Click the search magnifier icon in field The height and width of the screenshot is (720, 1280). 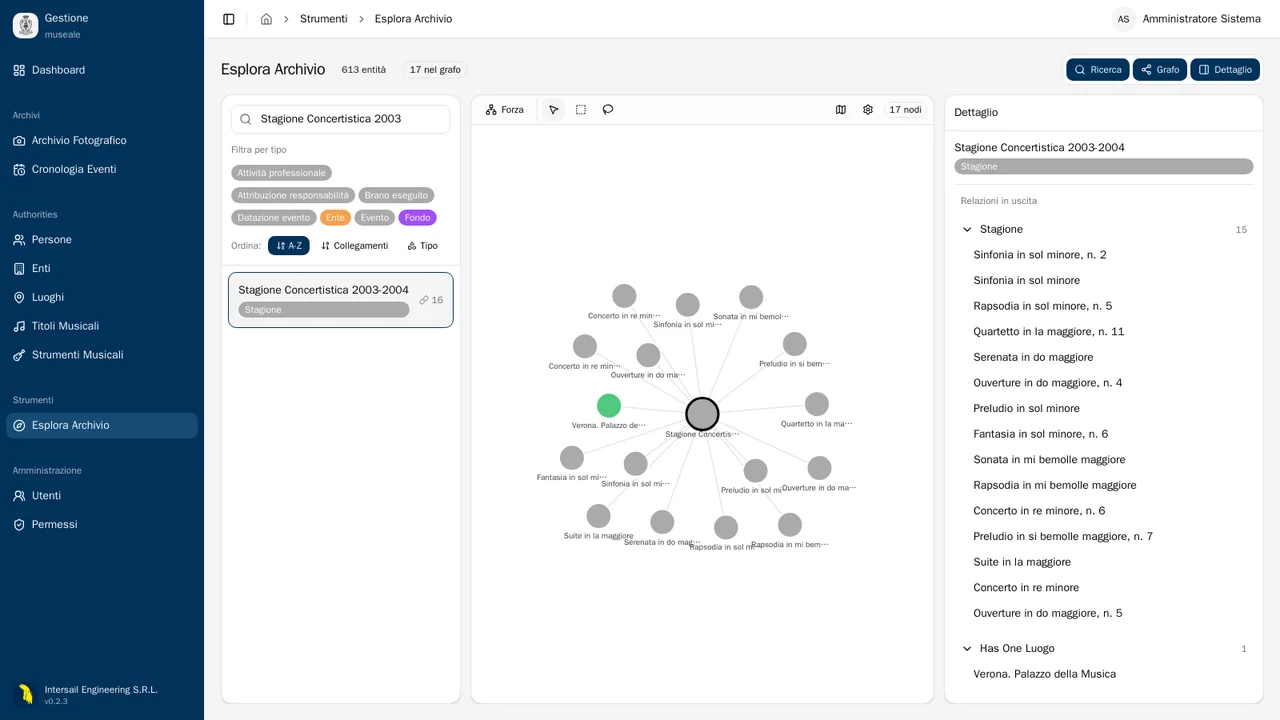pos(246,119)
